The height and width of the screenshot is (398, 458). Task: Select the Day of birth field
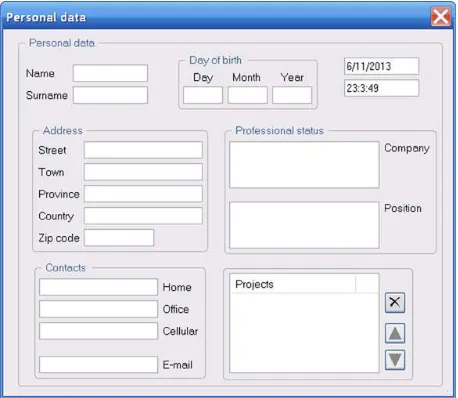pyautogui.click(x=203, y=95)
